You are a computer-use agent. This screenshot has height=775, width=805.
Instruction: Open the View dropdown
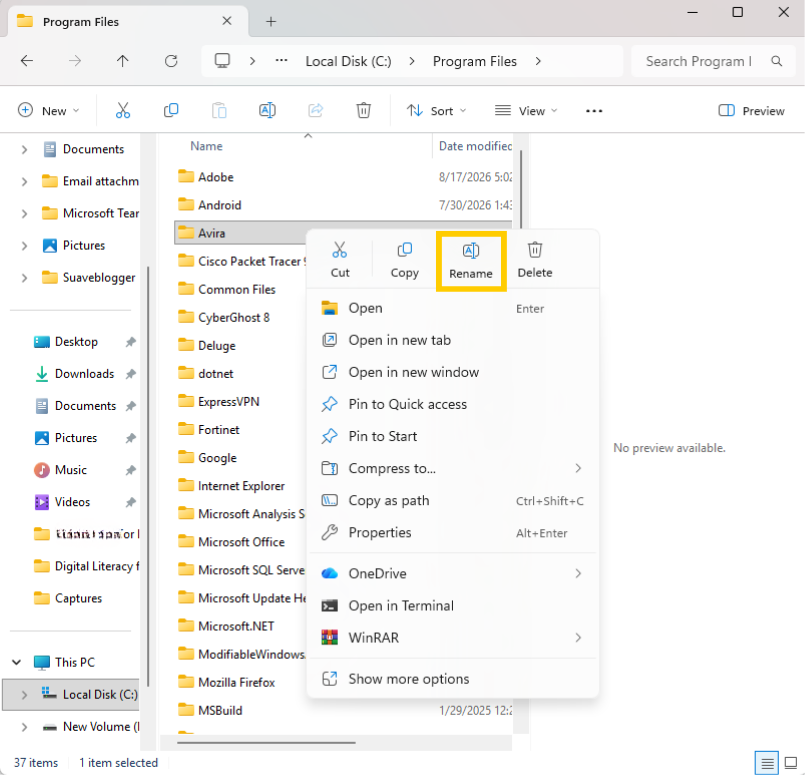tap(526, 111)
